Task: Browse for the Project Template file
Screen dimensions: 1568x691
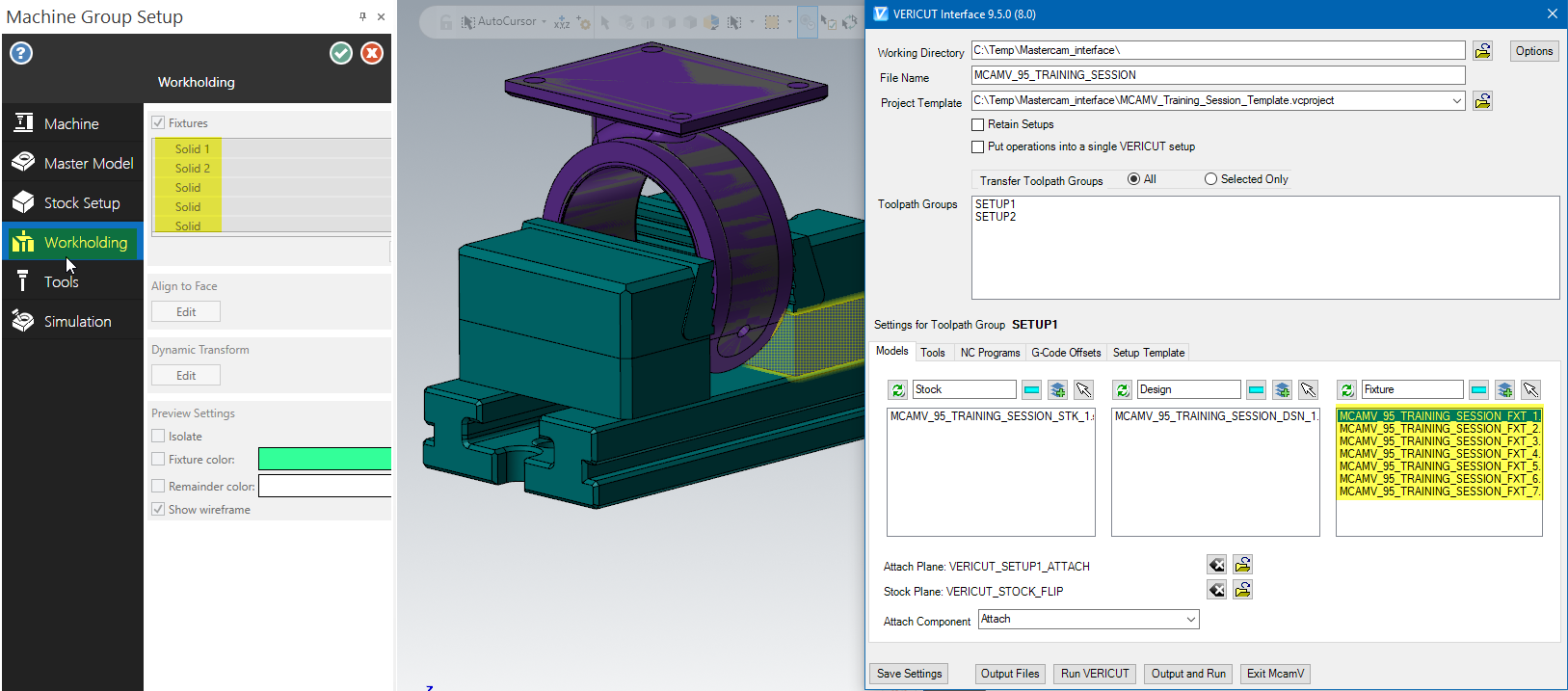Action: [x=1482, y=100]
